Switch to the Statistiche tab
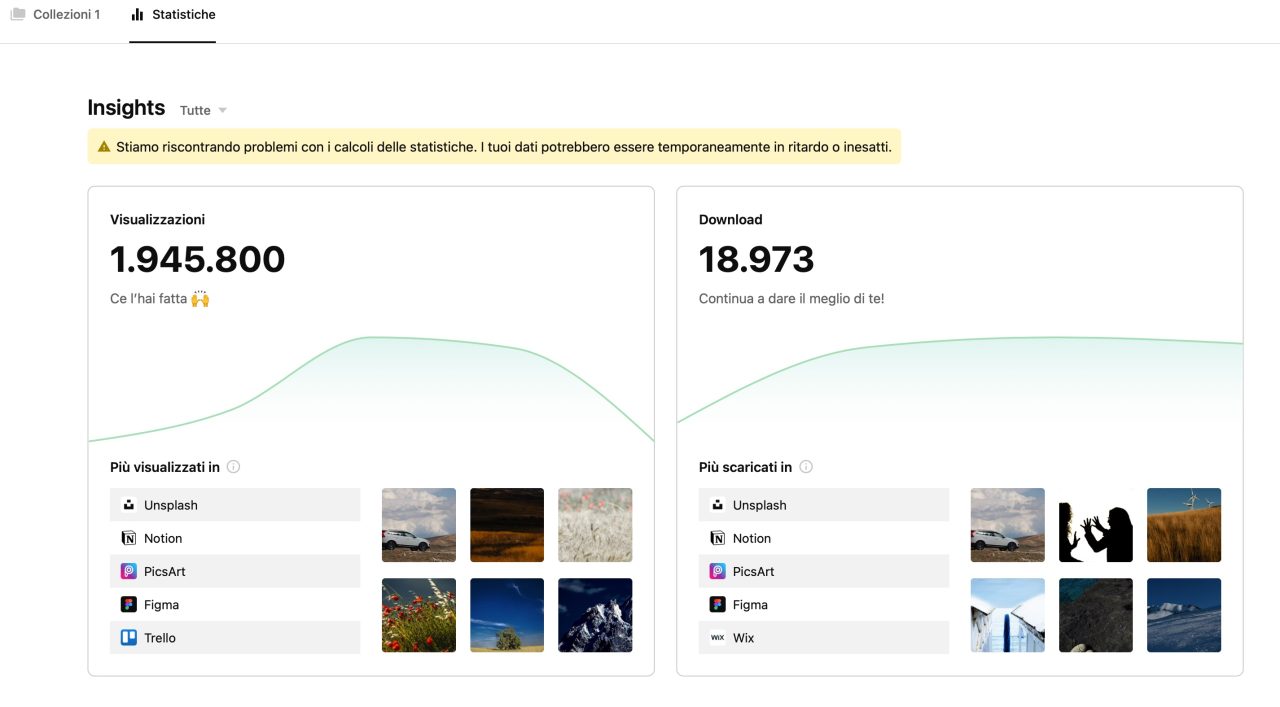Screen dimensions: 1280x707 172,15
